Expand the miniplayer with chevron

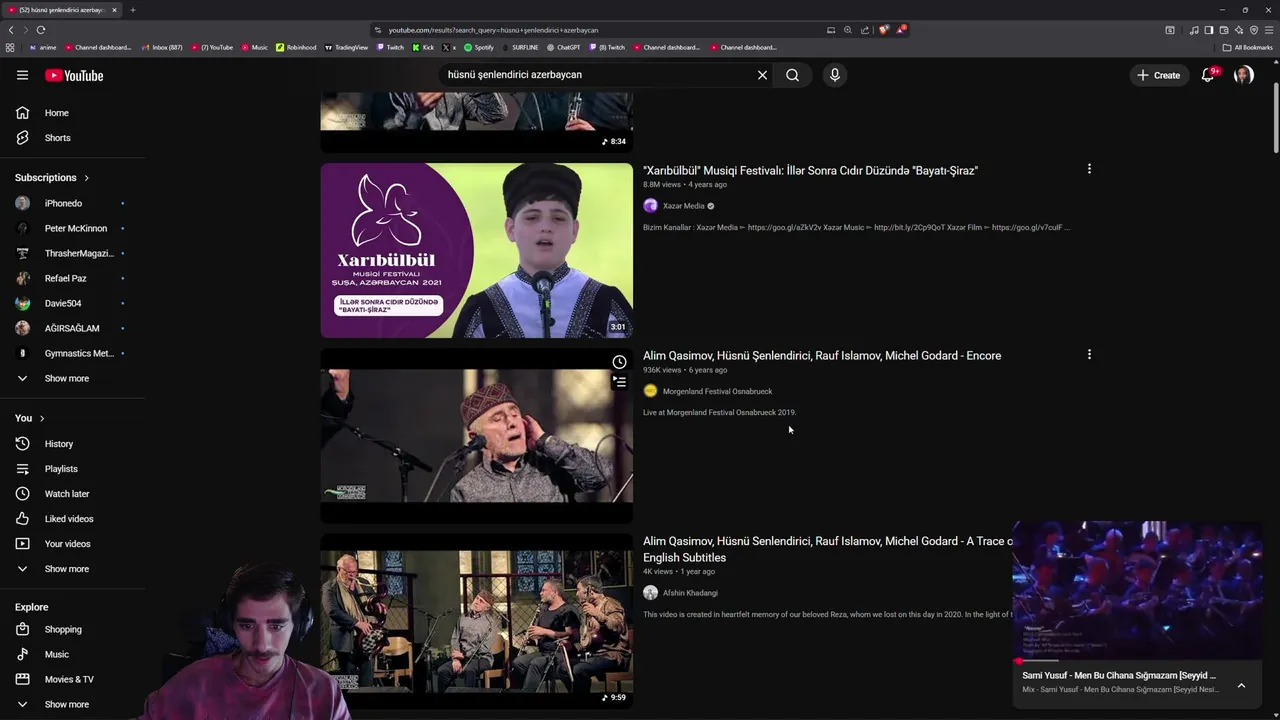[1241, 686]
